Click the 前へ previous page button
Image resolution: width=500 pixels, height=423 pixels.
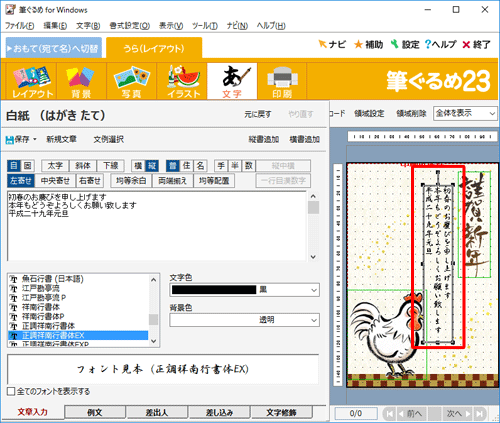click(x=411, y=414)
